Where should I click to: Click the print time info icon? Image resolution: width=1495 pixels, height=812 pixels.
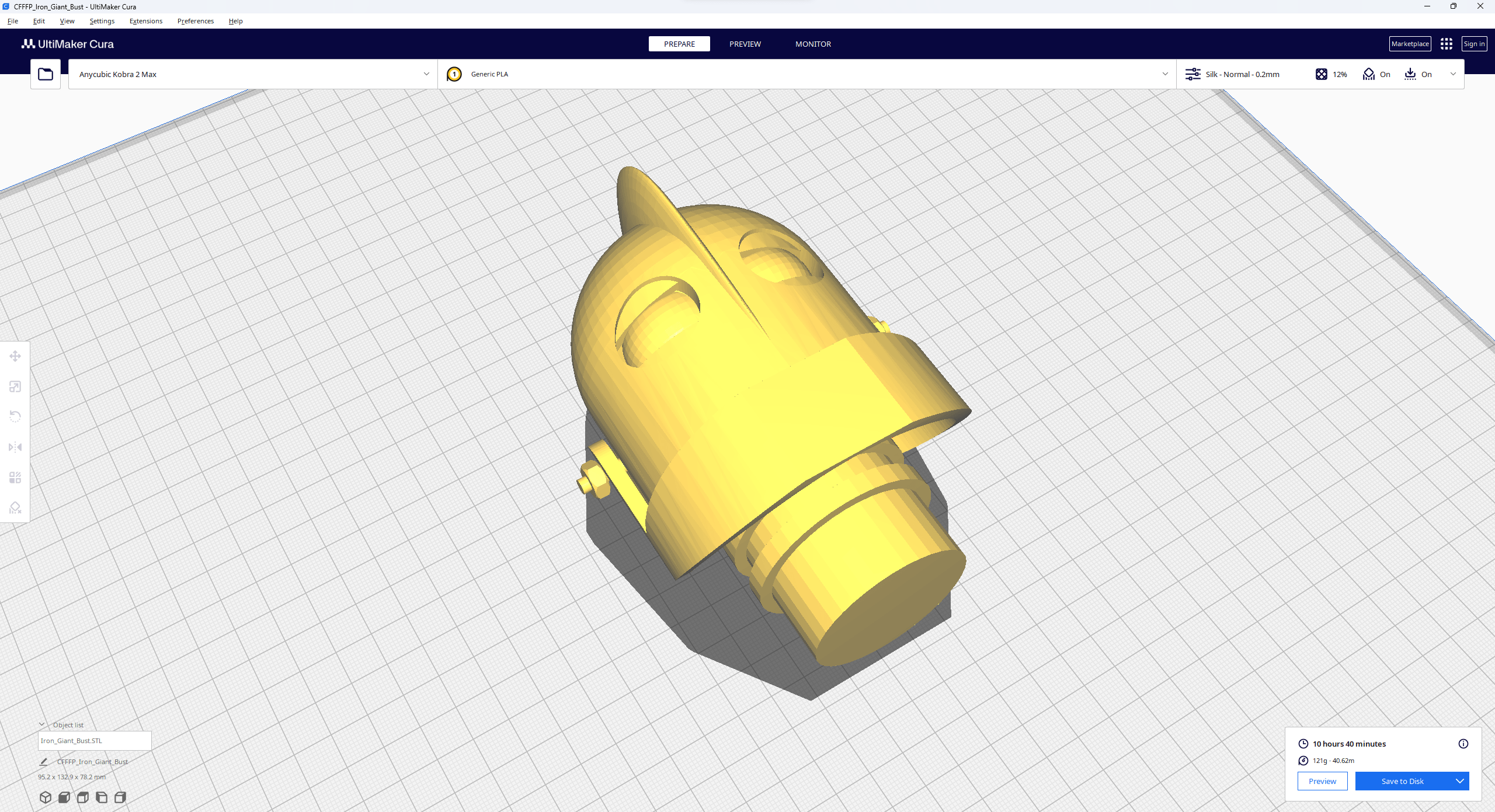[x=1463, y=744]
